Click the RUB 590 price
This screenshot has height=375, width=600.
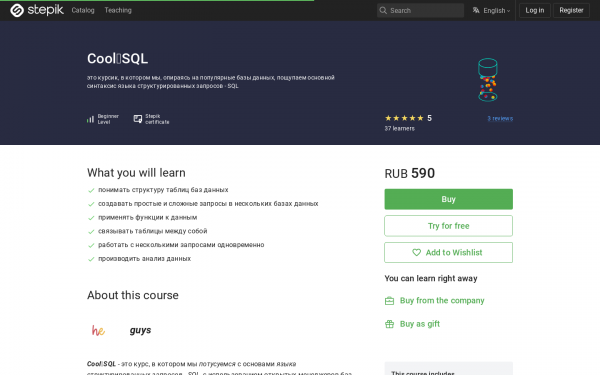409,173
